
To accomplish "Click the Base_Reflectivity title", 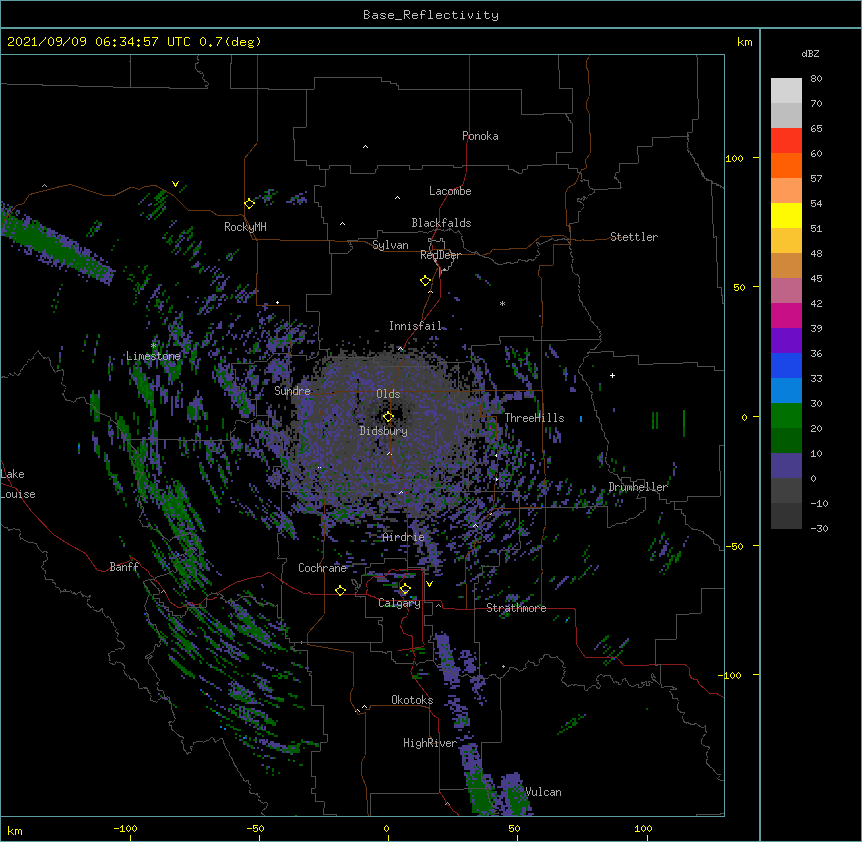I will coord(431,15).
